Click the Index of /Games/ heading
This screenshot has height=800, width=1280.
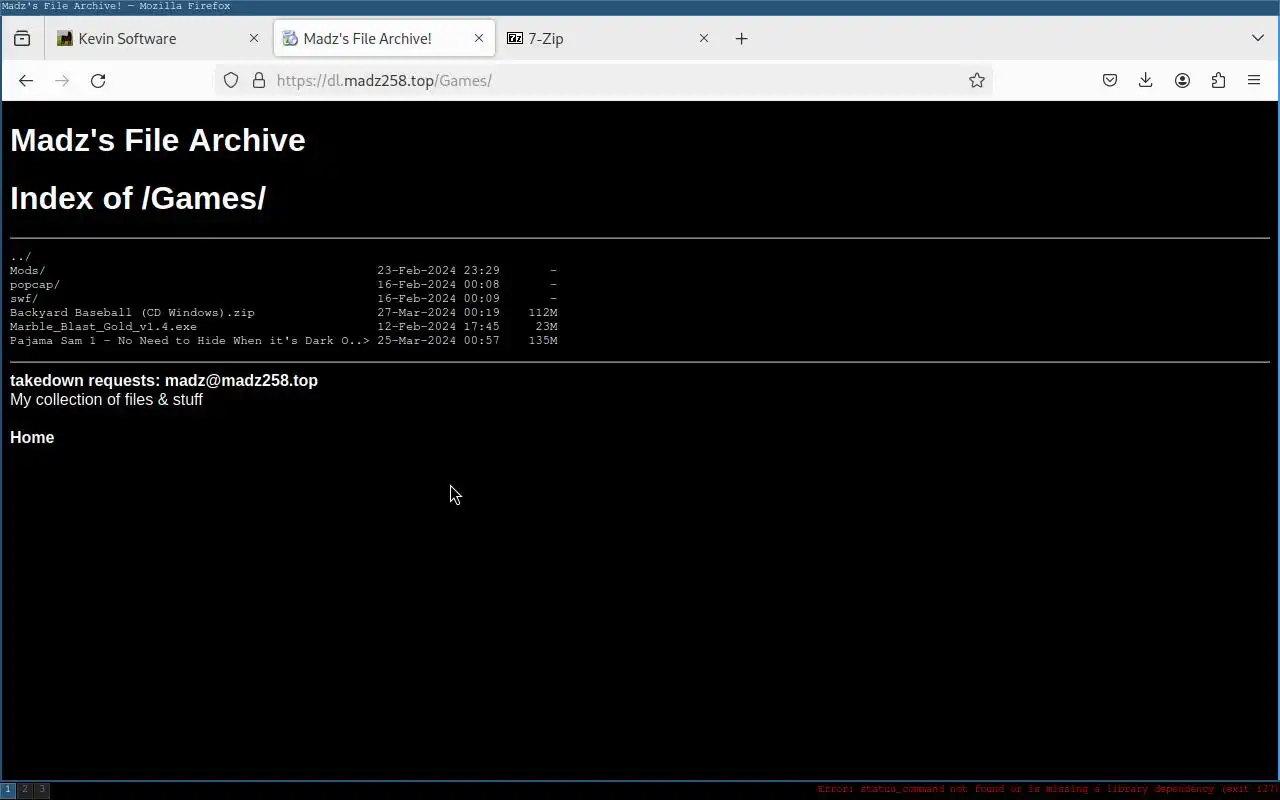pos(138,198)
